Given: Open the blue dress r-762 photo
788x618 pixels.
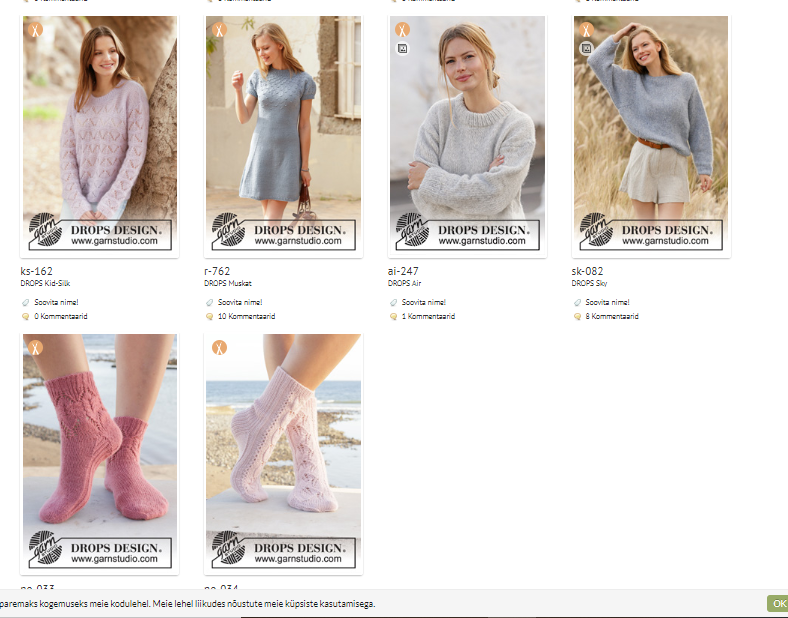Looking at the screenshot, I should pyautogui.click(x=283, y=137).
